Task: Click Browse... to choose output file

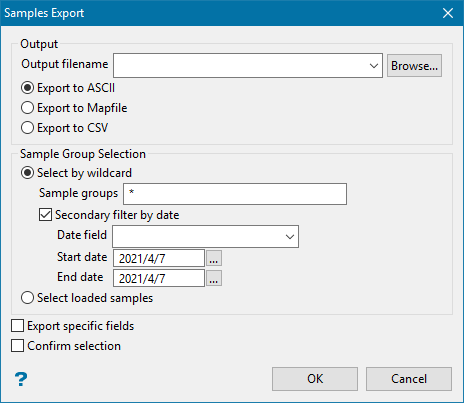Action: click(414, 66)
